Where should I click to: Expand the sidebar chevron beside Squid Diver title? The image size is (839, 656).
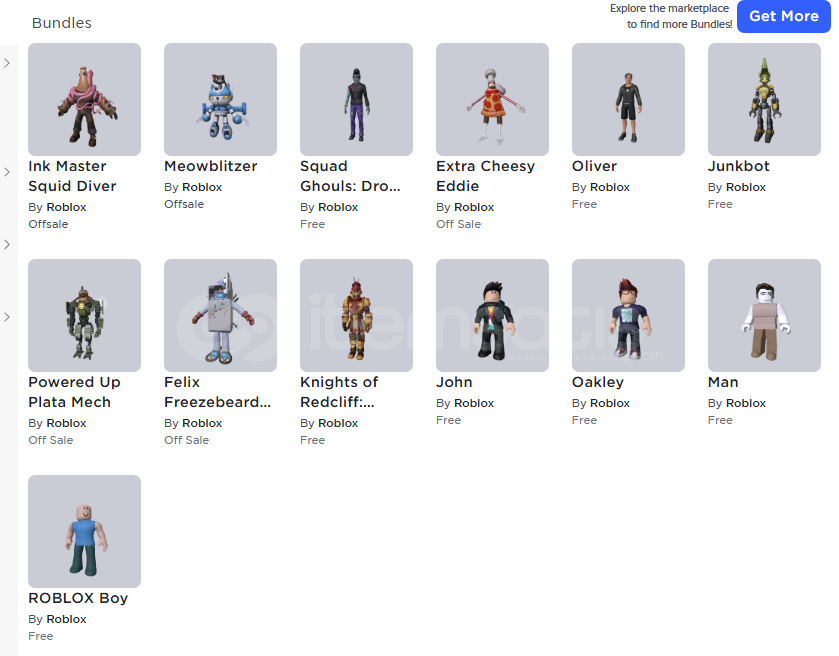pos(7,172)
